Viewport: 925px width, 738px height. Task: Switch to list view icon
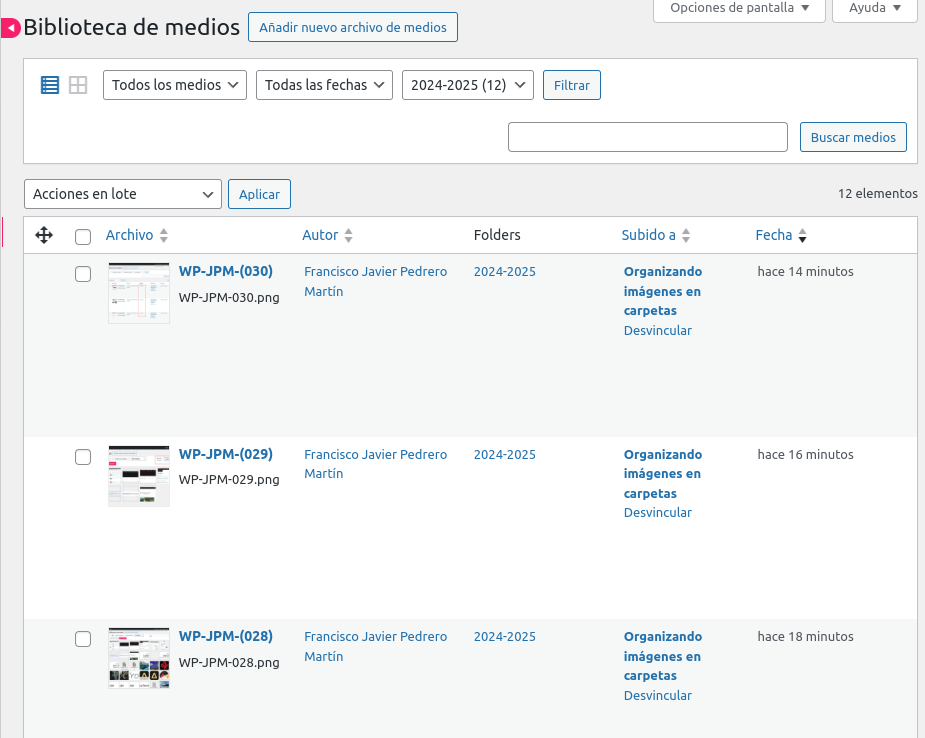[x=50, y=85]
